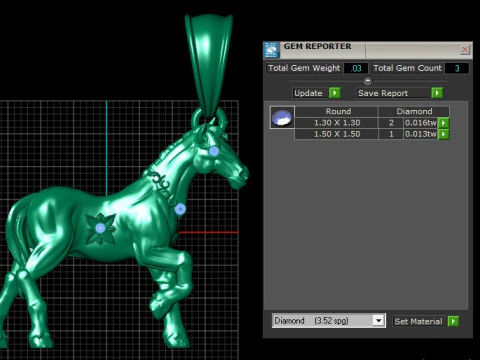The height and width of the screenshot is (360, 480).
Task: Select the gem in the flower on horse's flank
Action: point(100,228)
